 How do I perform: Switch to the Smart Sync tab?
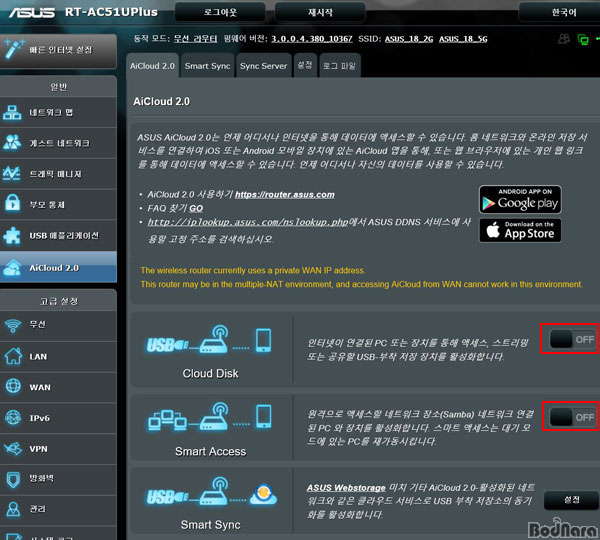click(x=207, y=66)
